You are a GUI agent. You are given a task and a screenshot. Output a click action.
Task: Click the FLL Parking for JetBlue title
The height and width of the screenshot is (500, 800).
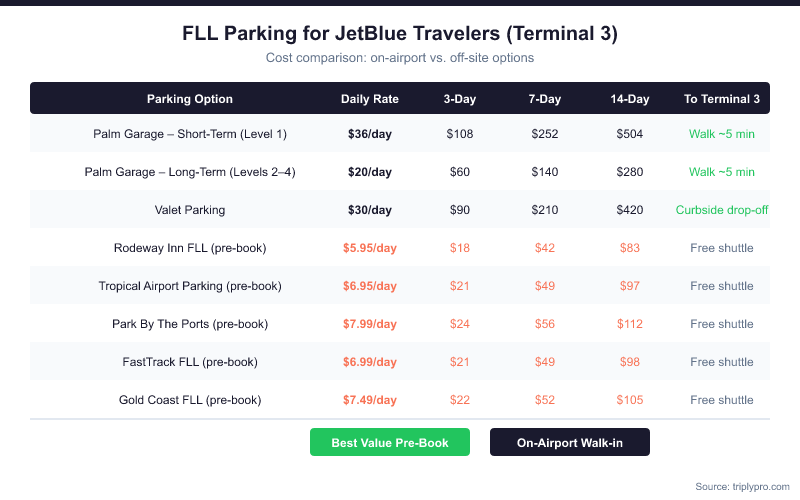(x=400, y=34)
